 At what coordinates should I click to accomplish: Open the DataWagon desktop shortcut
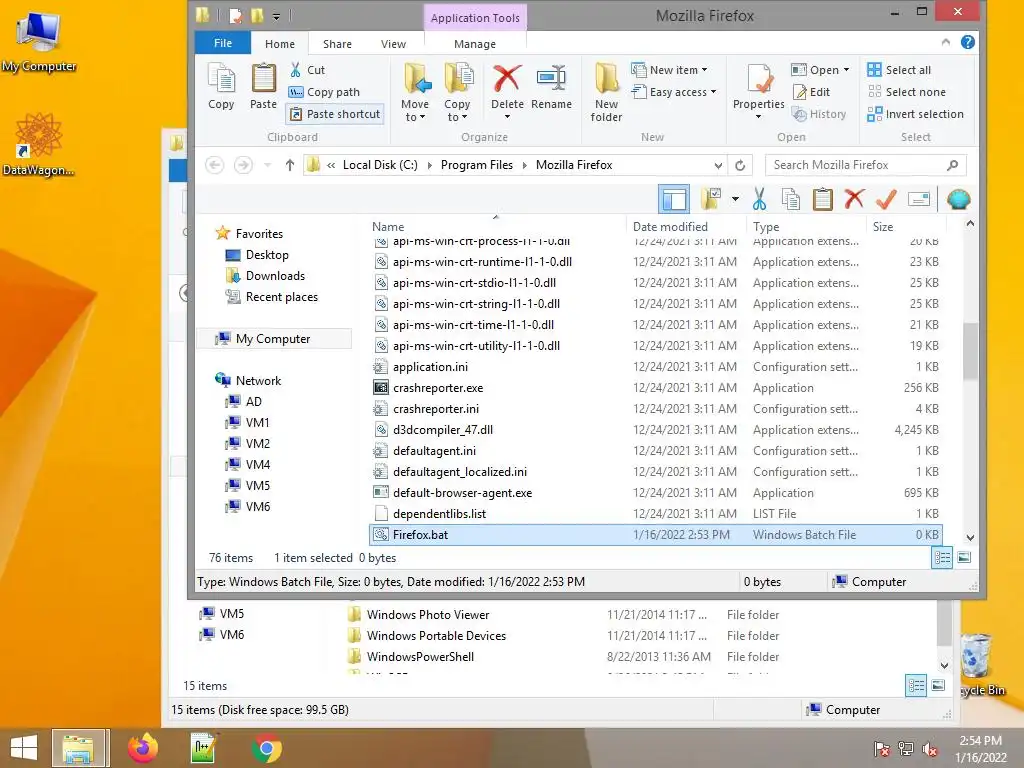pyautogui.click(x=39, y=145)
